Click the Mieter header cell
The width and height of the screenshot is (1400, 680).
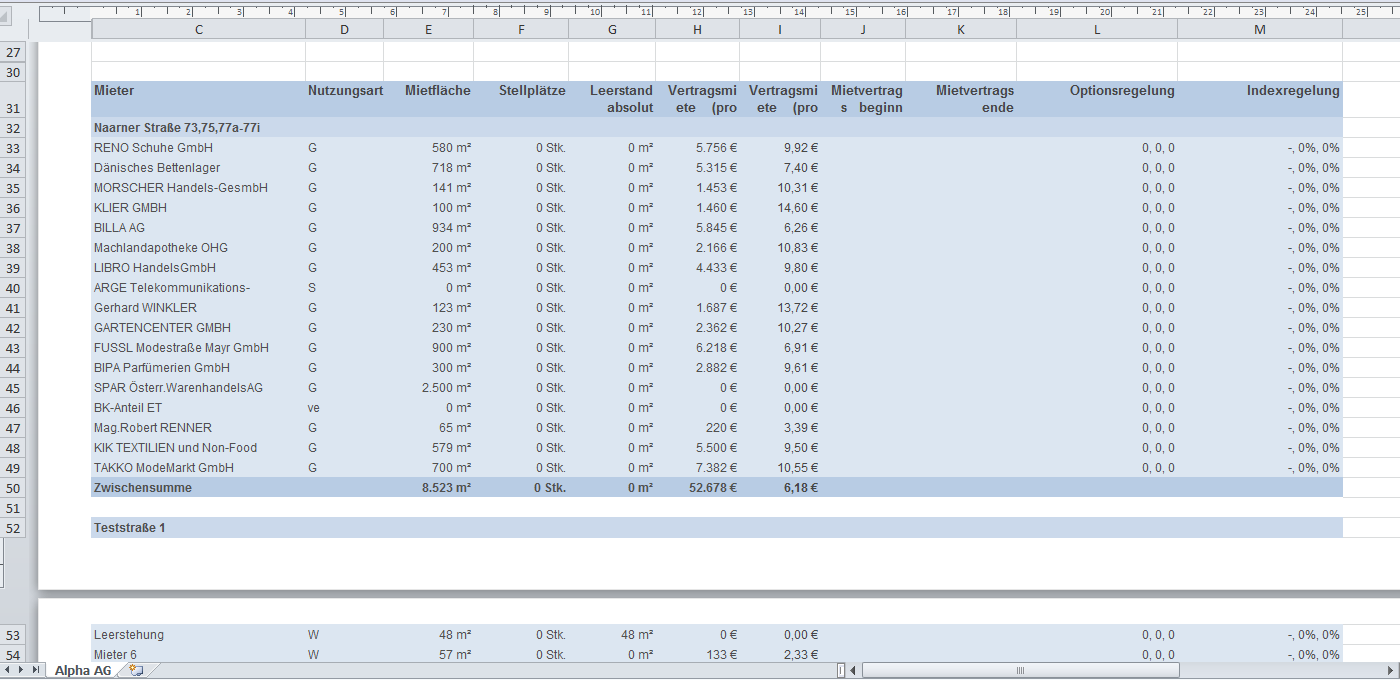pos(198,99)
